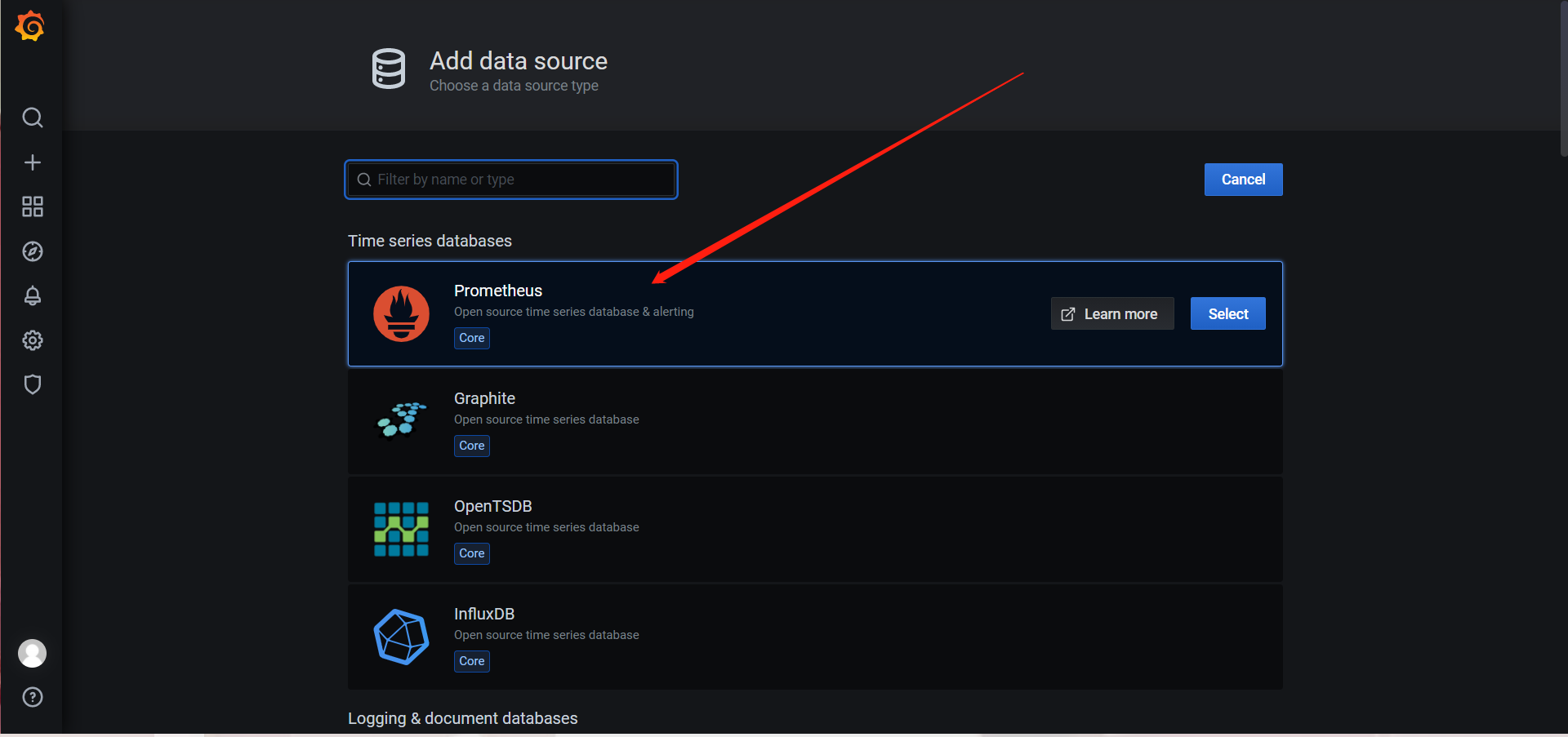Viewport: 1568px width, 737px height.
Task: Click the Cancel button
Action: [x=1243, y=180]
